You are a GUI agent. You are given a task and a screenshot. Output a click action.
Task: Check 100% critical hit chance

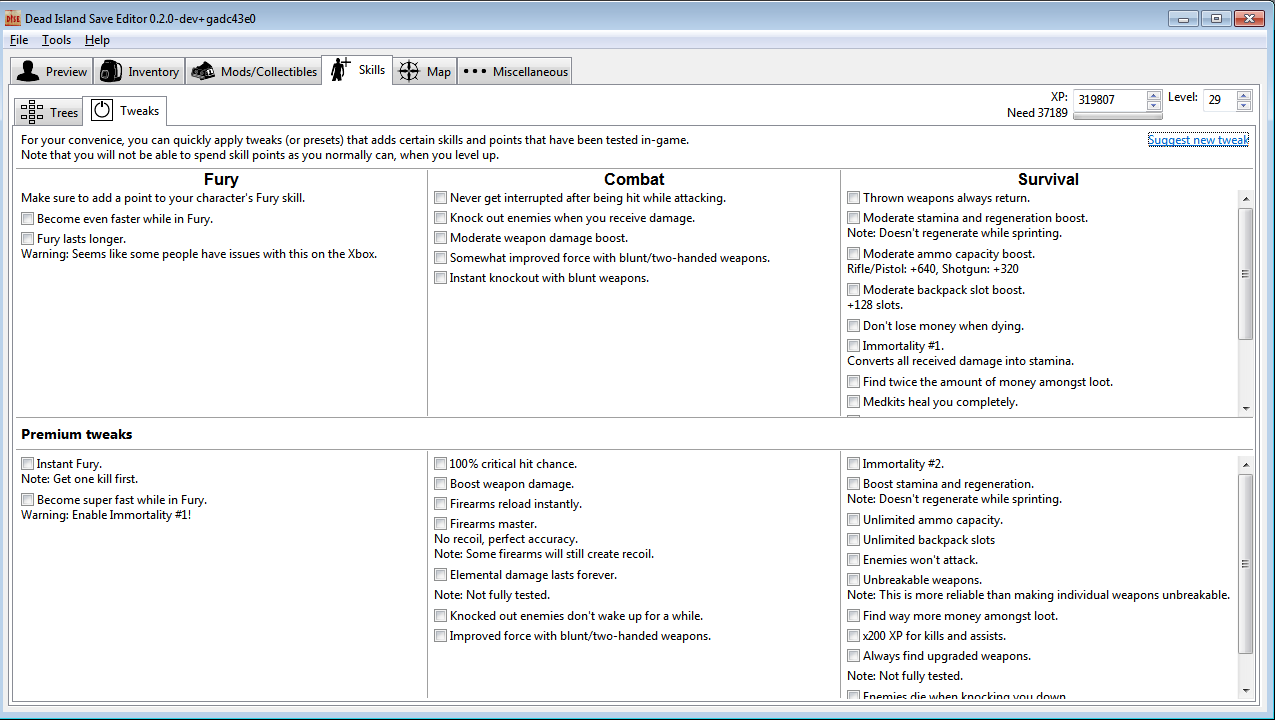(441, 464)
